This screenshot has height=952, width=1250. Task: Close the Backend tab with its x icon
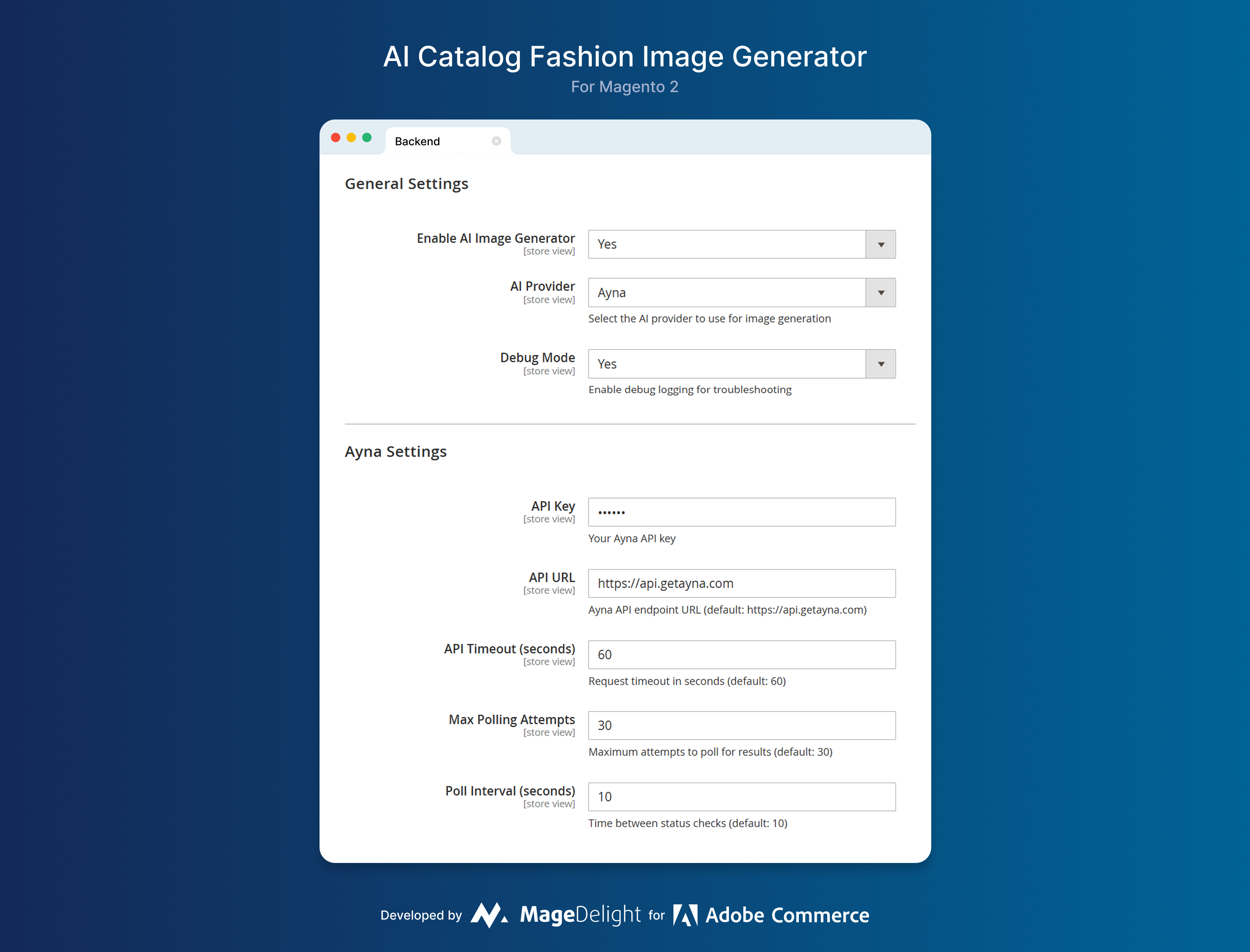tap(496, 141)
